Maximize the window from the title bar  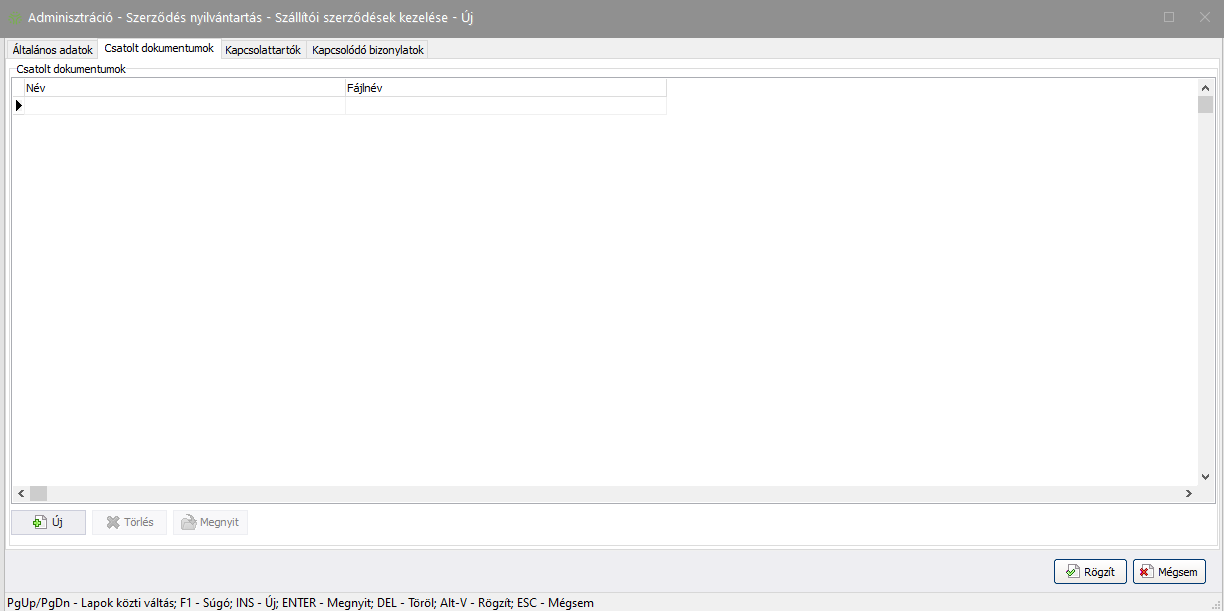(x=1169, y=17)
